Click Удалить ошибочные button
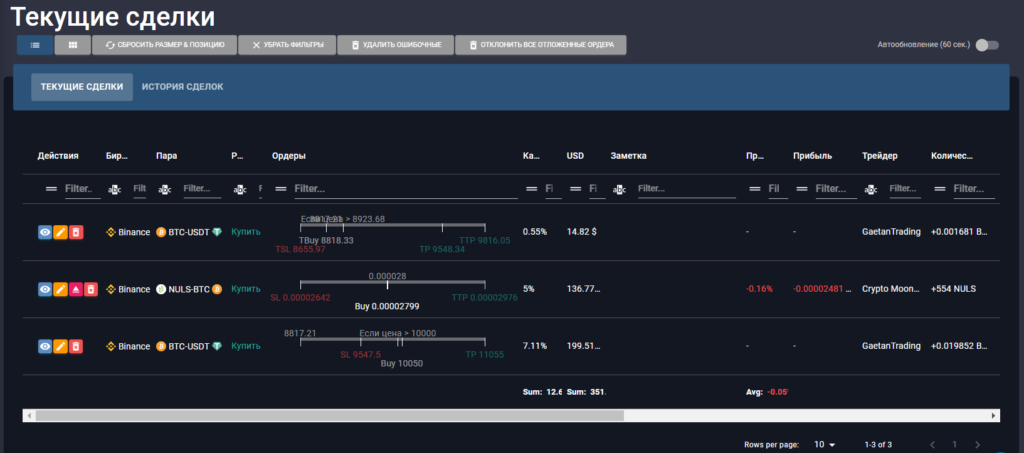Screen dimensions: 1024x453 point(395,45)
